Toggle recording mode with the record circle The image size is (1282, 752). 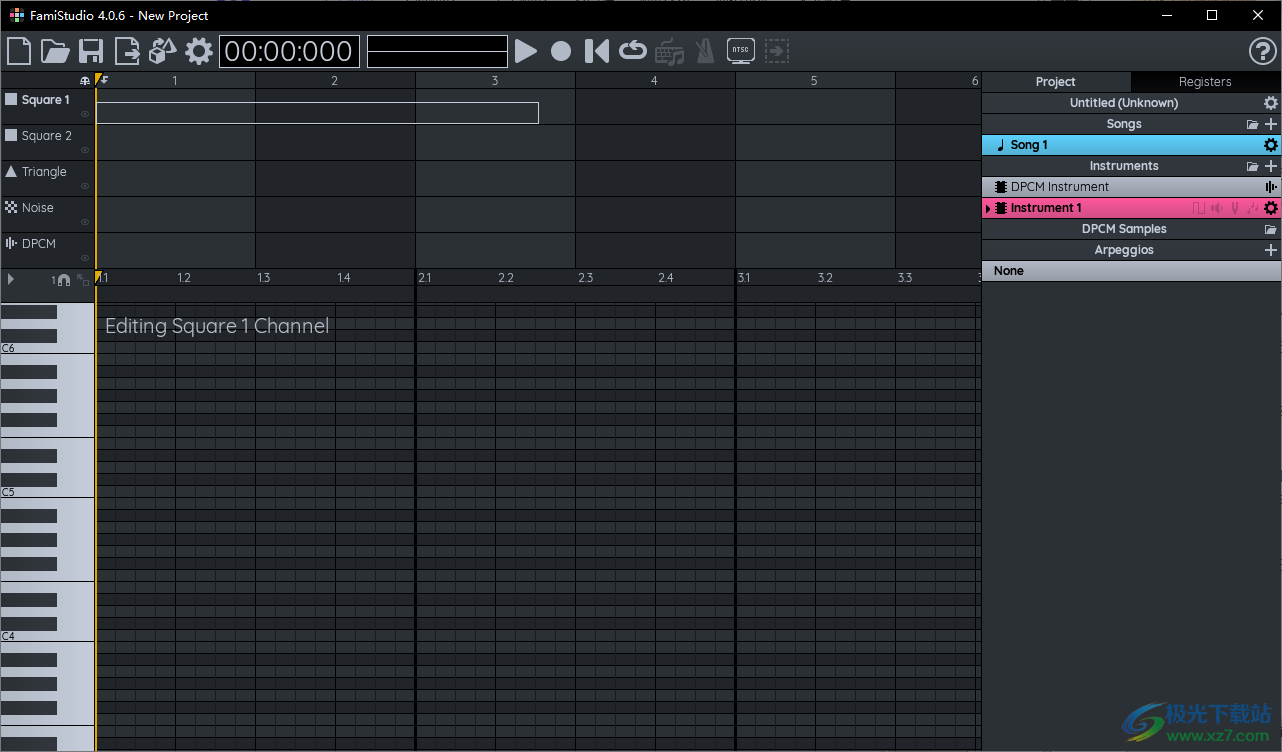561,51
